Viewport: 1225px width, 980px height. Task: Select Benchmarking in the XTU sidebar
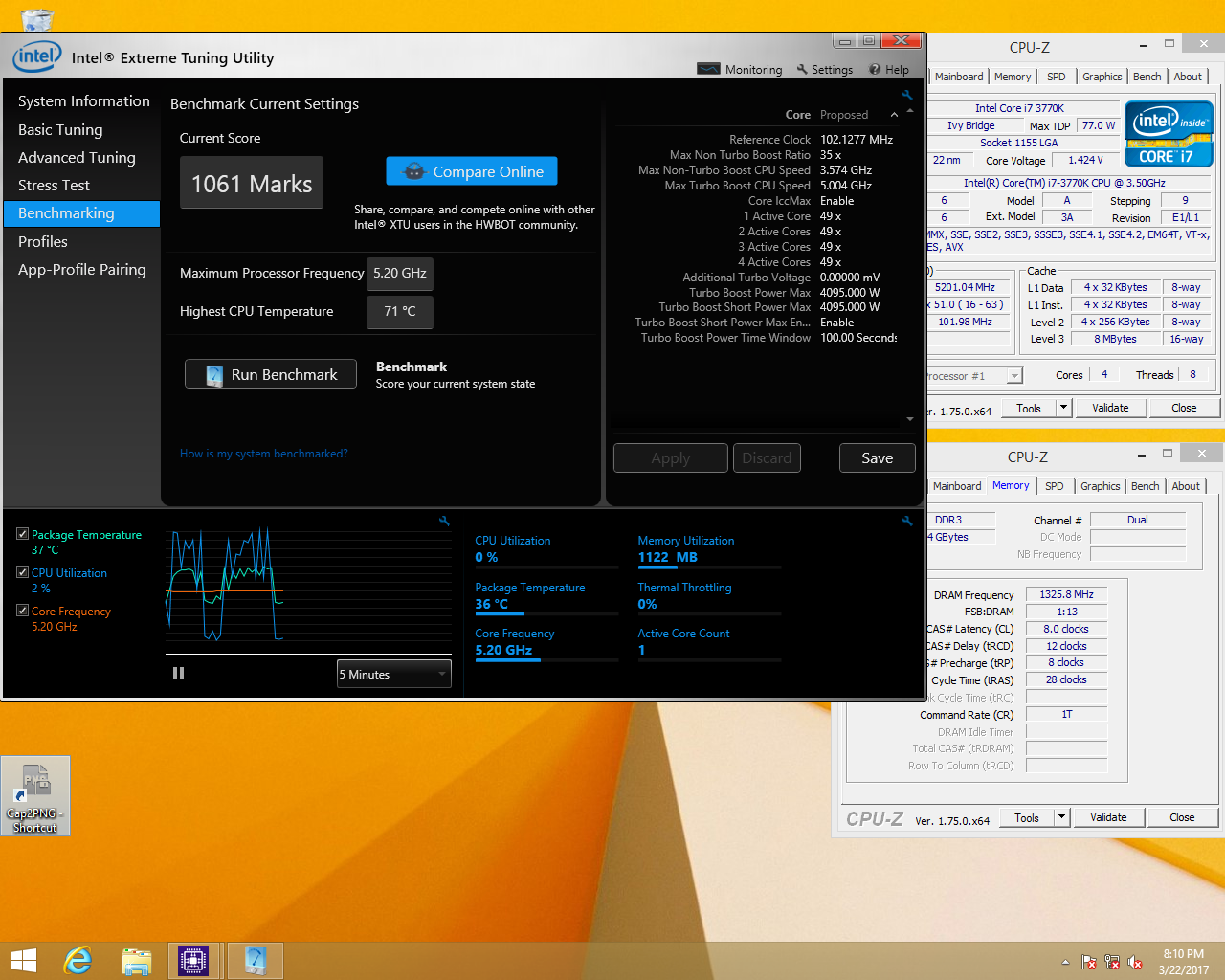pos(83,213)
